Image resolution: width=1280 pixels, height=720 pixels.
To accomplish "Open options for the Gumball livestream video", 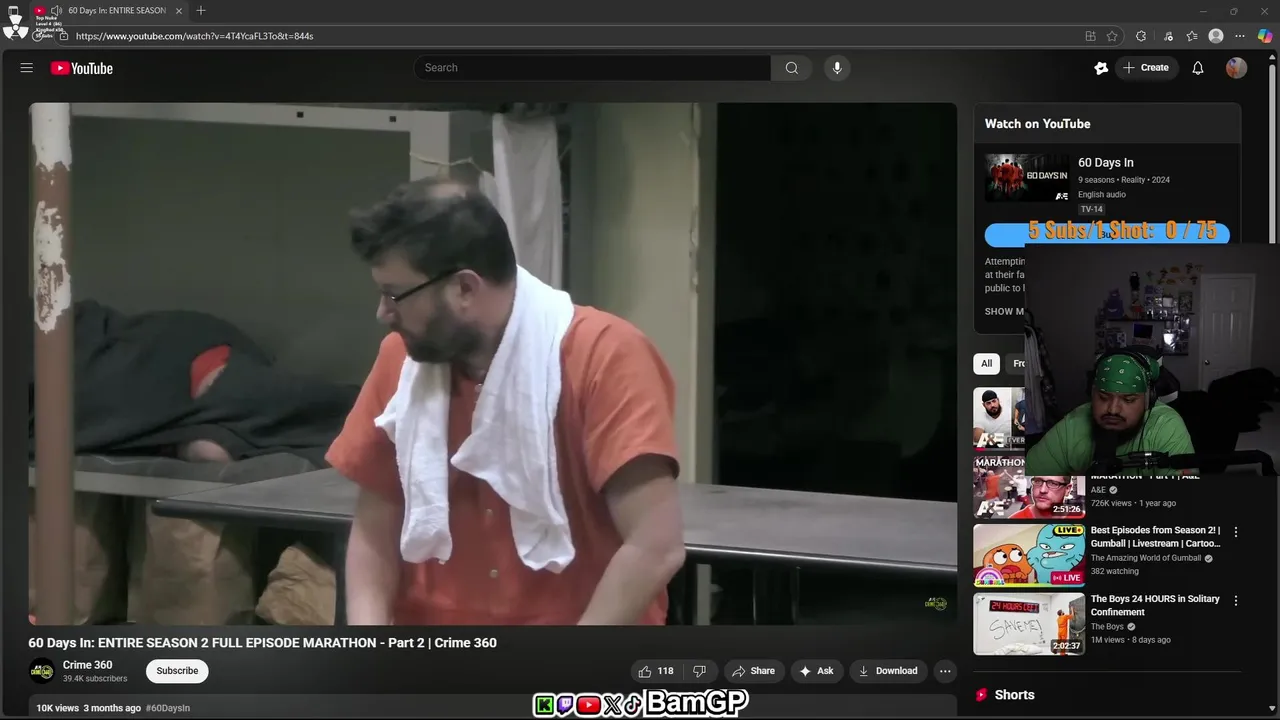I will click(1236, 532).
